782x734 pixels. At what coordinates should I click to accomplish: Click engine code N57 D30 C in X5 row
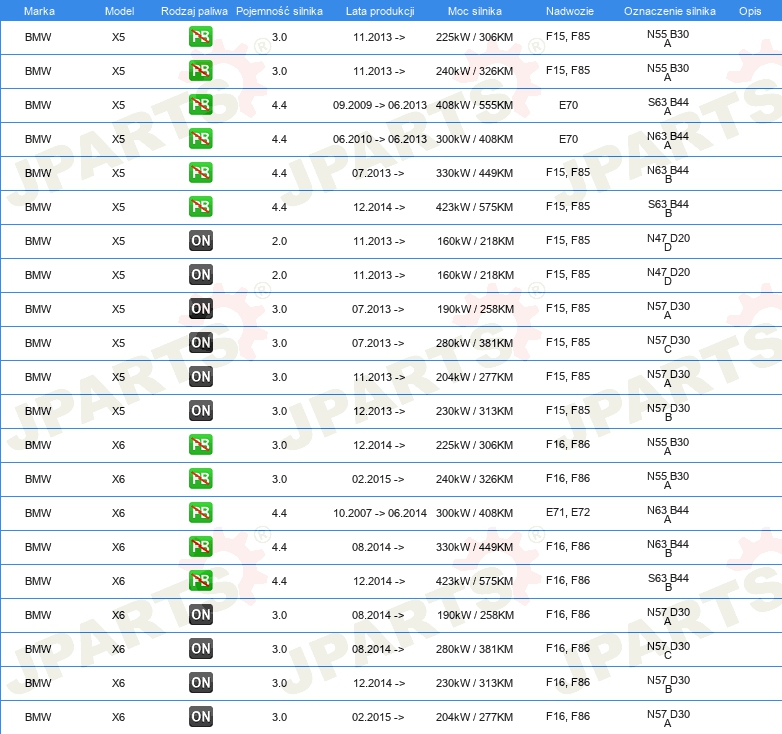(668, 344)
